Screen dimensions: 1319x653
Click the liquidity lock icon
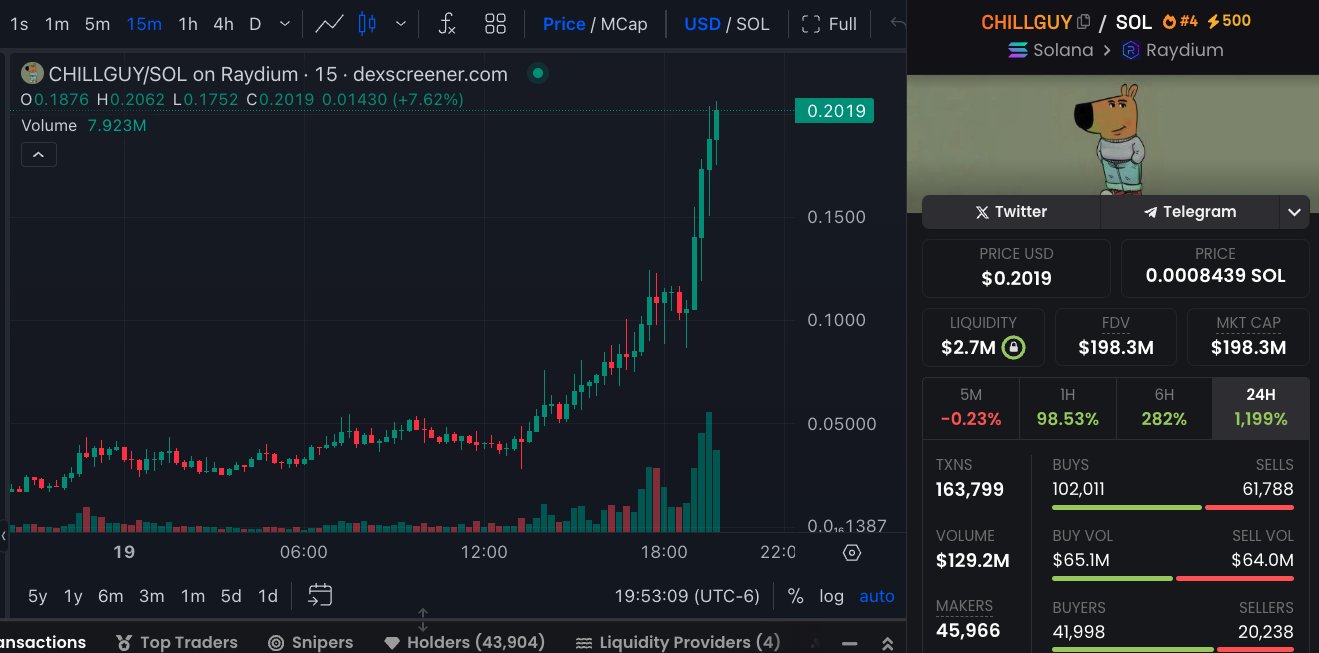point(1014,348)
